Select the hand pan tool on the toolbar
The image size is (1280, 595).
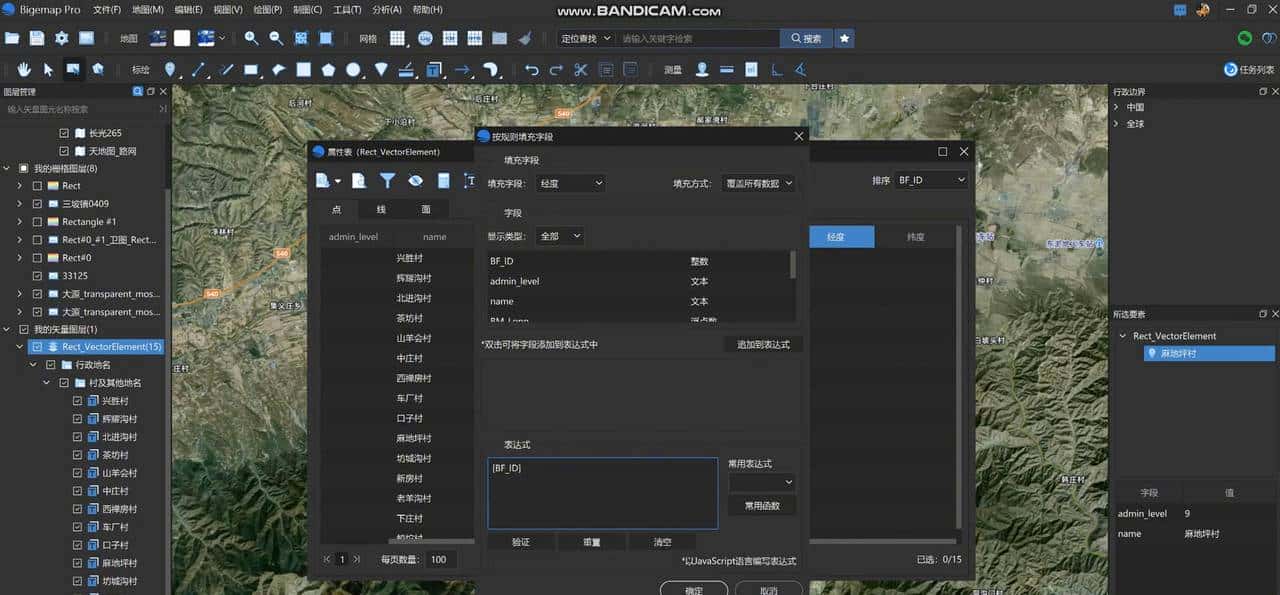tap(24, 69)
